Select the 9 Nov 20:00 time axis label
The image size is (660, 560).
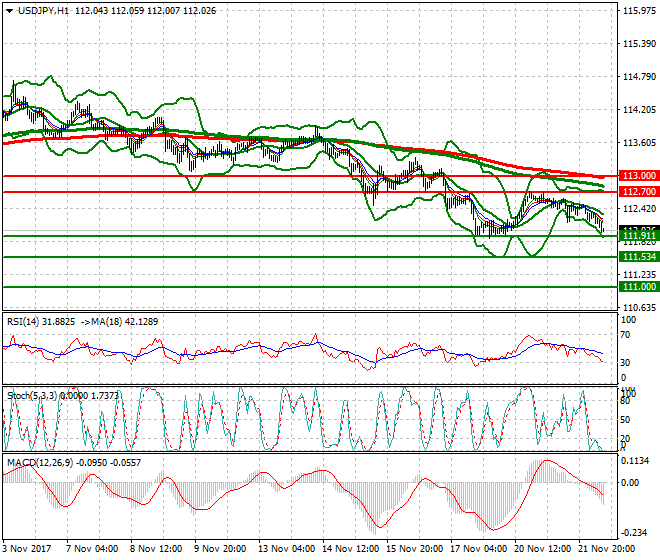tap(220, 549)
